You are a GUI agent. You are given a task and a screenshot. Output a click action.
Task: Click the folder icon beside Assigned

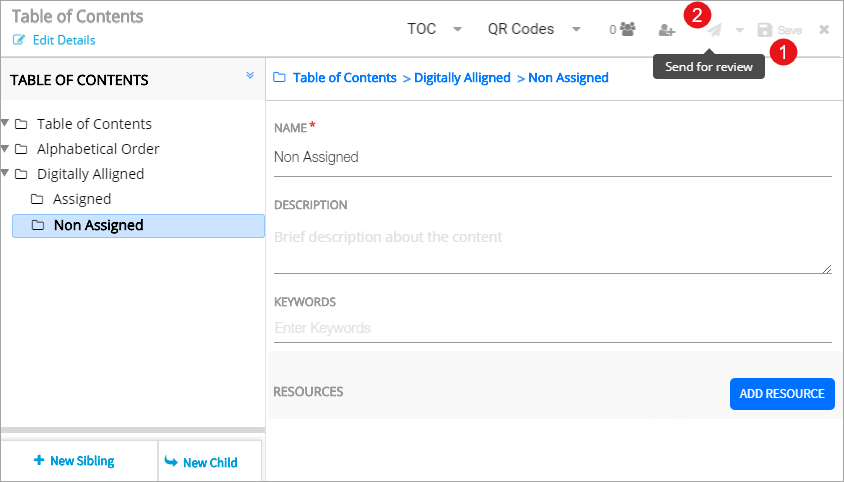37,199
